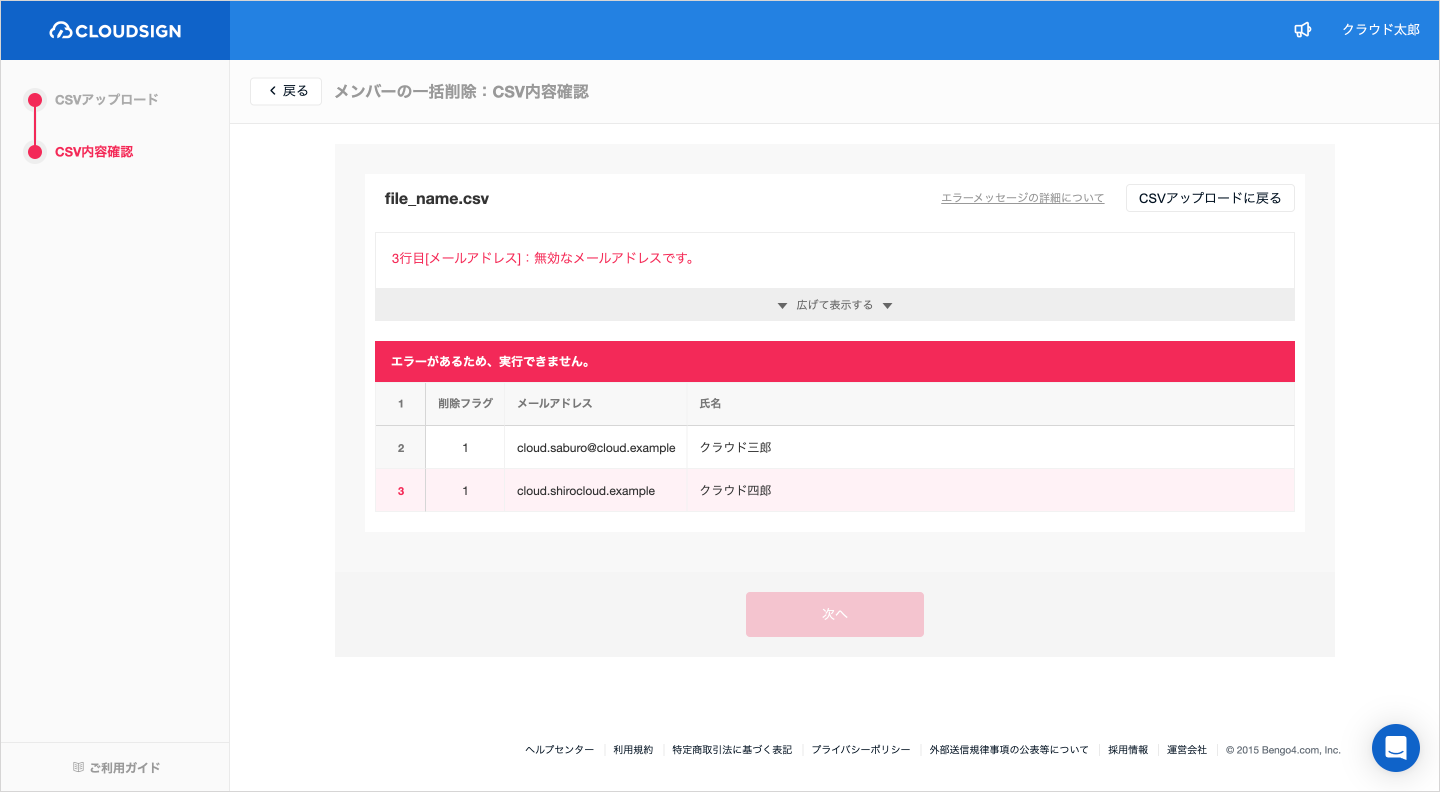1440x792 pixels.
Task: Click the クラウド四郎 name cell
Action: pos(990,491)
